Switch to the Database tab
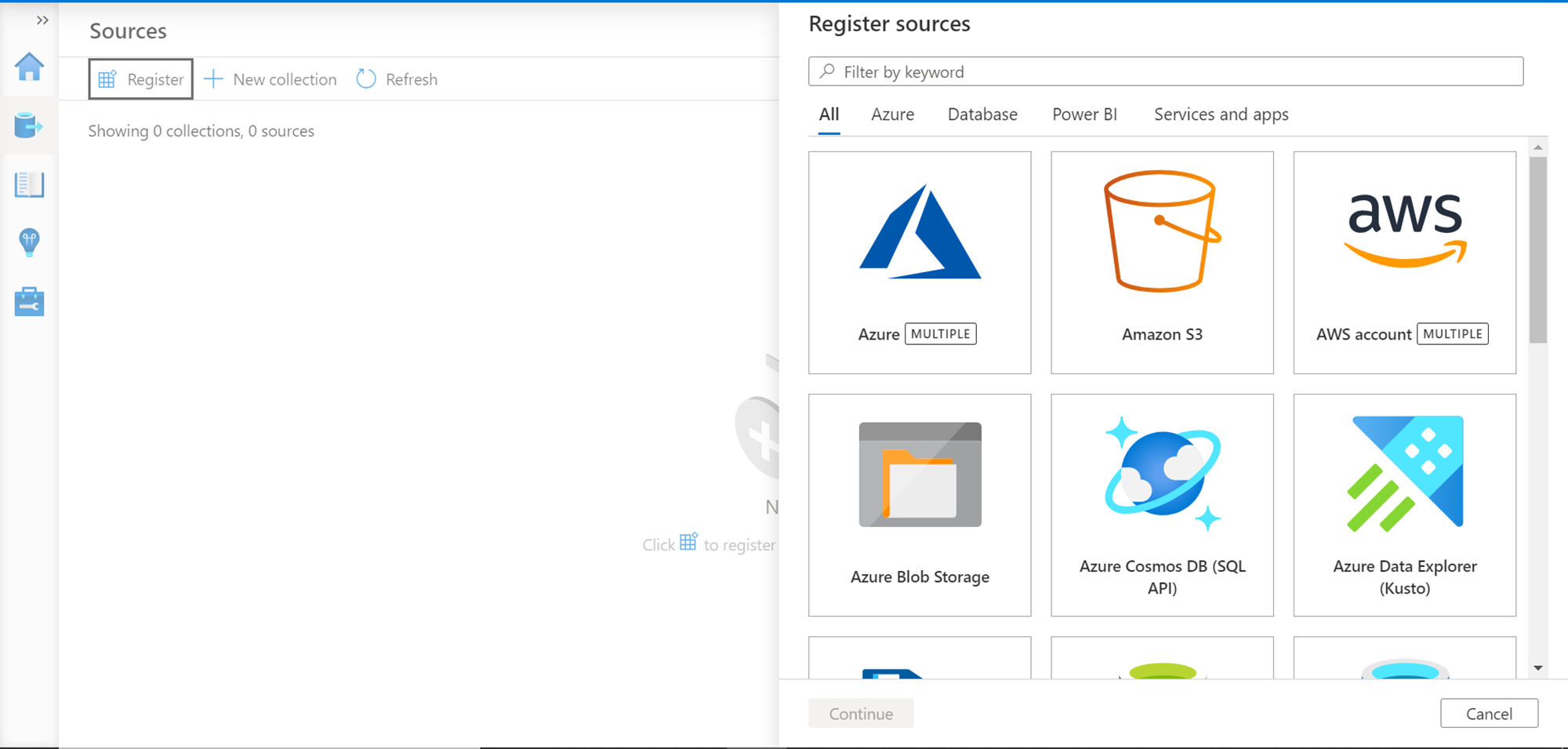Screen dimensions: 1568x749 [982, 115]
